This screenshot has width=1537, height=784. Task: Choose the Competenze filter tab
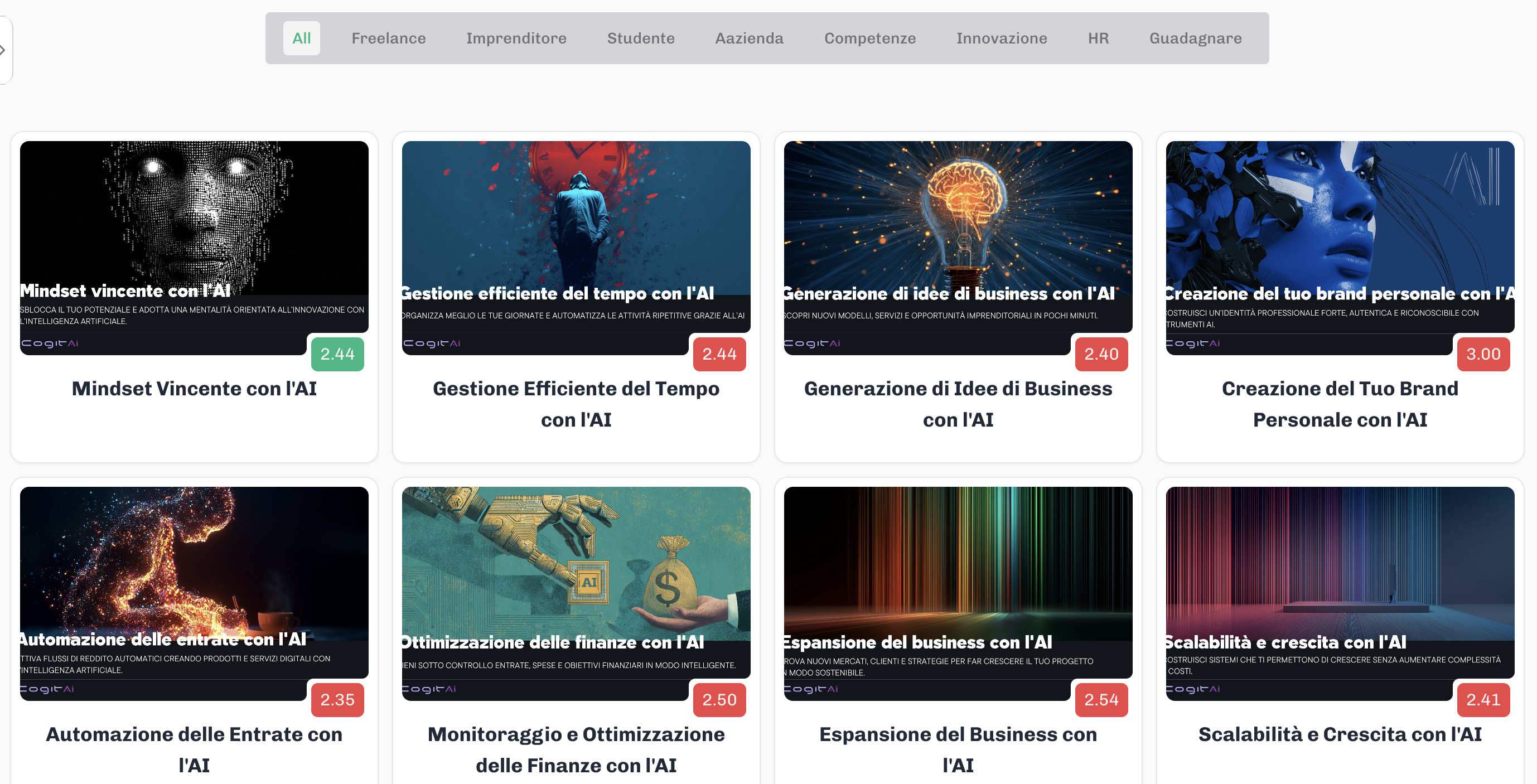[869, 38]
